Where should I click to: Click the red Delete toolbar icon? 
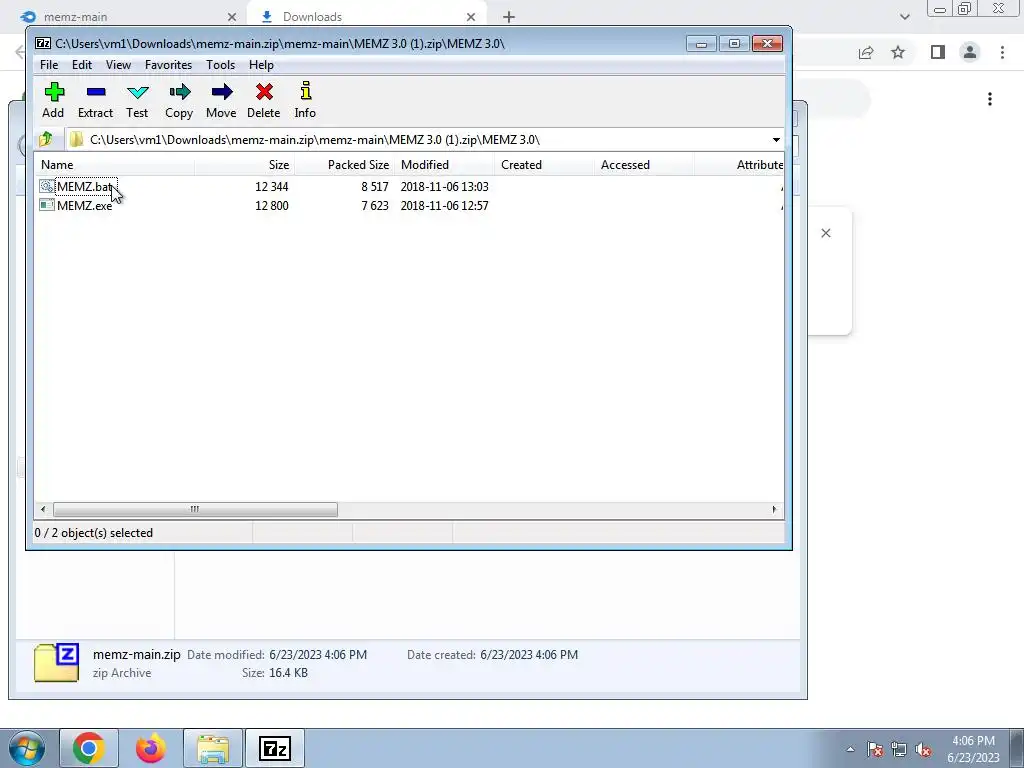tap(264, 91)
